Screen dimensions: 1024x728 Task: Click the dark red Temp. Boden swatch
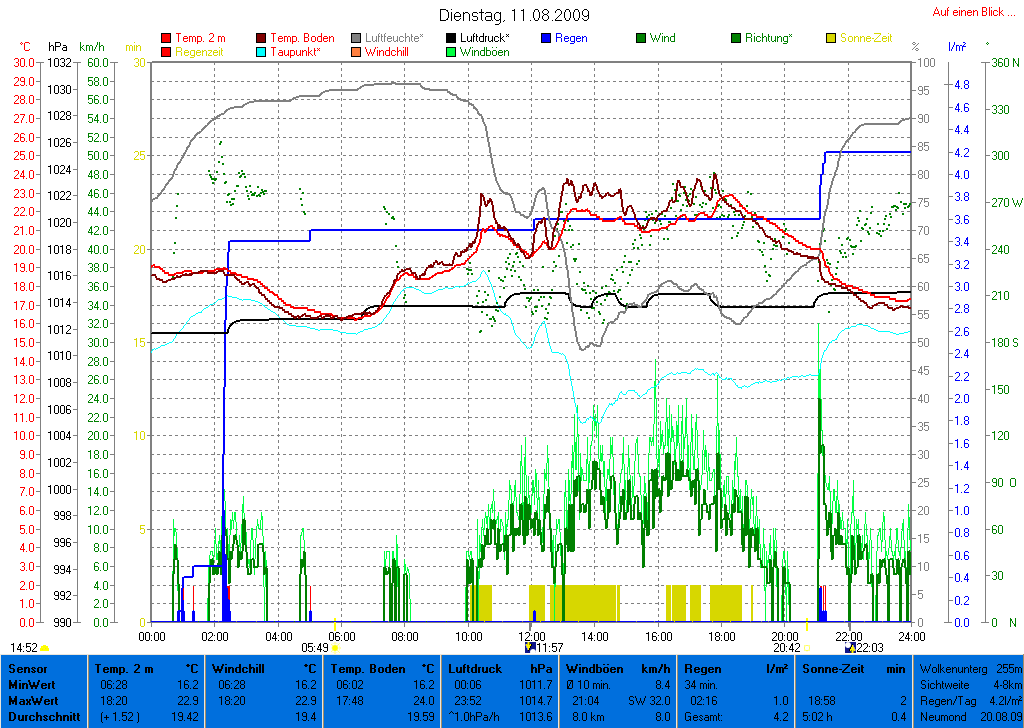coord(262,39)
